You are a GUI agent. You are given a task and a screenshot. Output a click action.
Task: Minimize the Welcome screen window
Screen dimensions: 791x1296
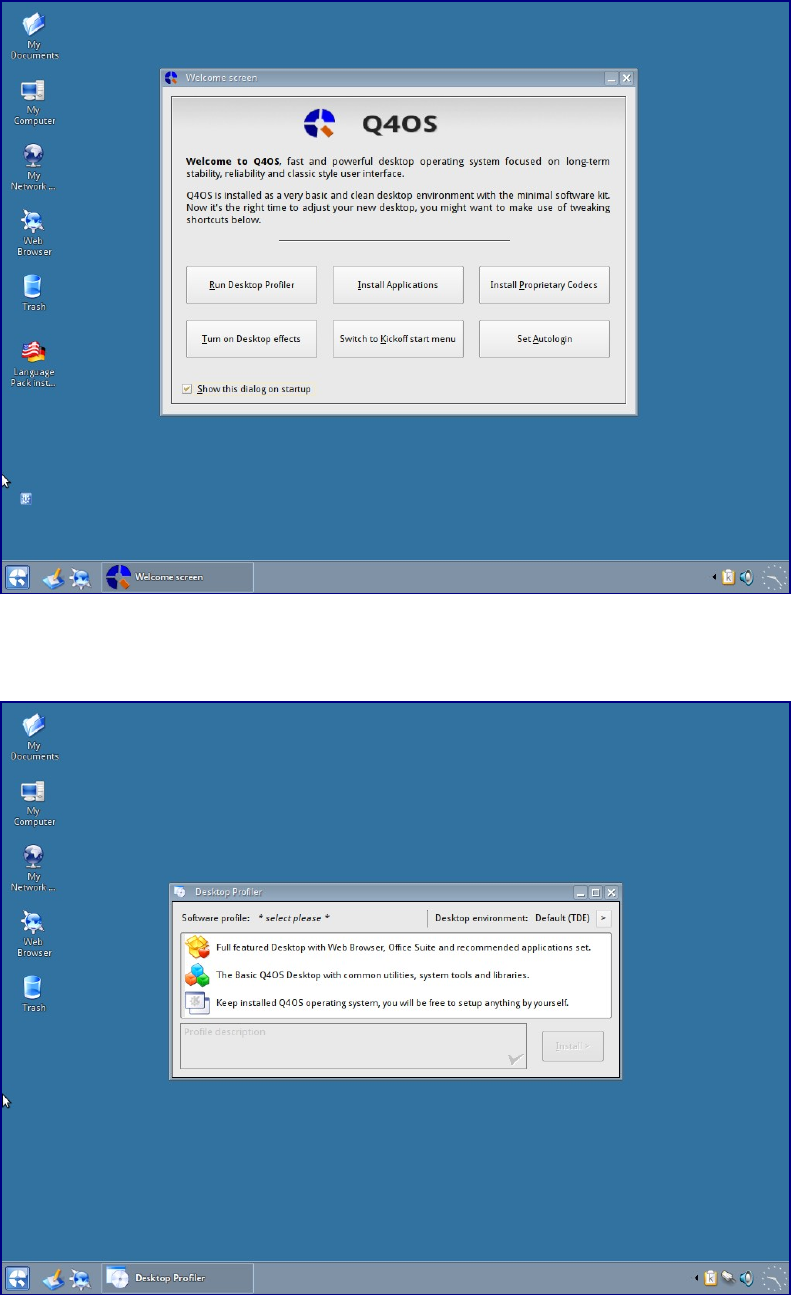611,77
